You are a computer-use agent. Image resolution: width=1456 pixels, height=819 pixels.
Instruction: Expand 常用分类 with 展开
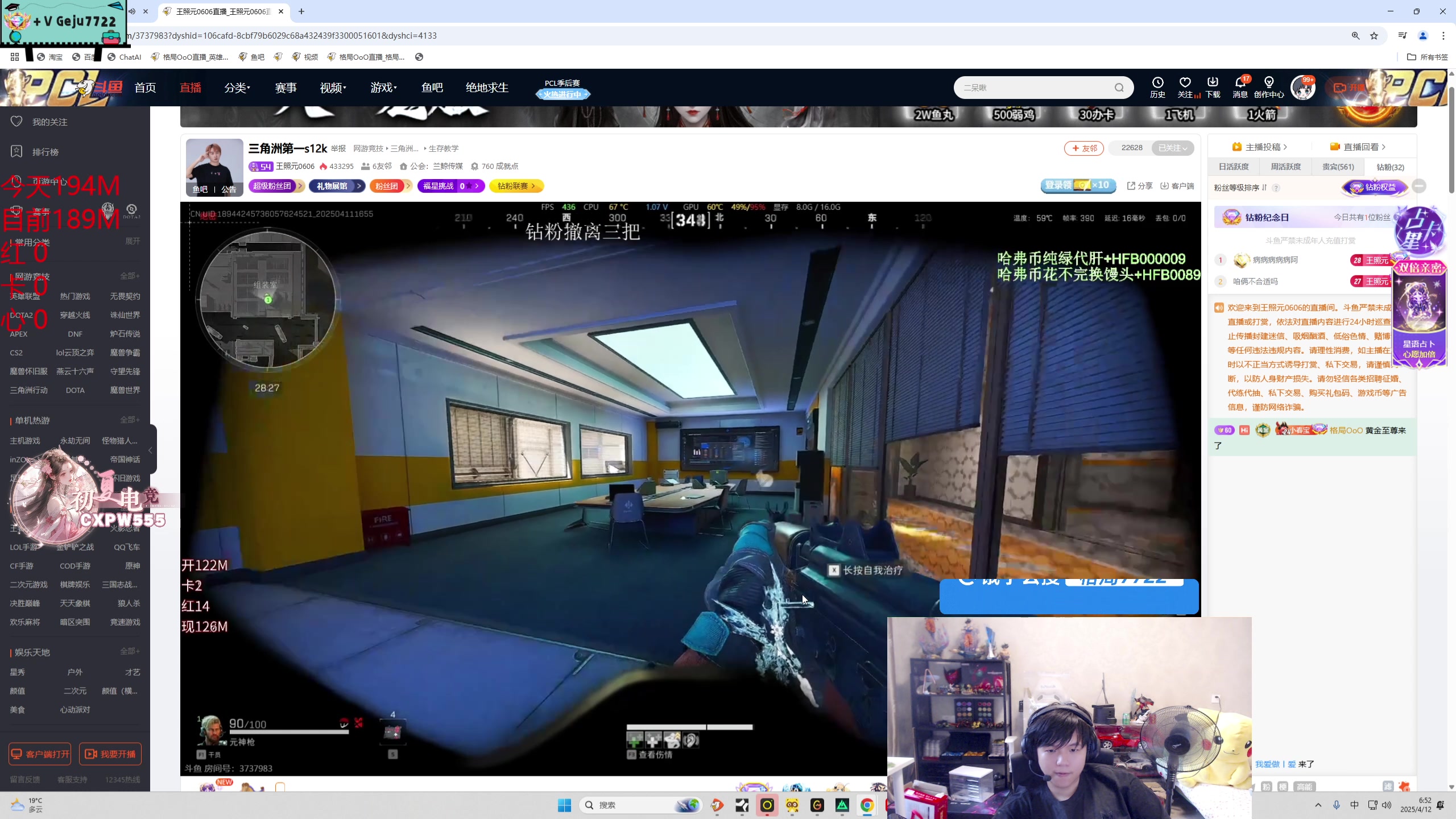pos(133,241)
